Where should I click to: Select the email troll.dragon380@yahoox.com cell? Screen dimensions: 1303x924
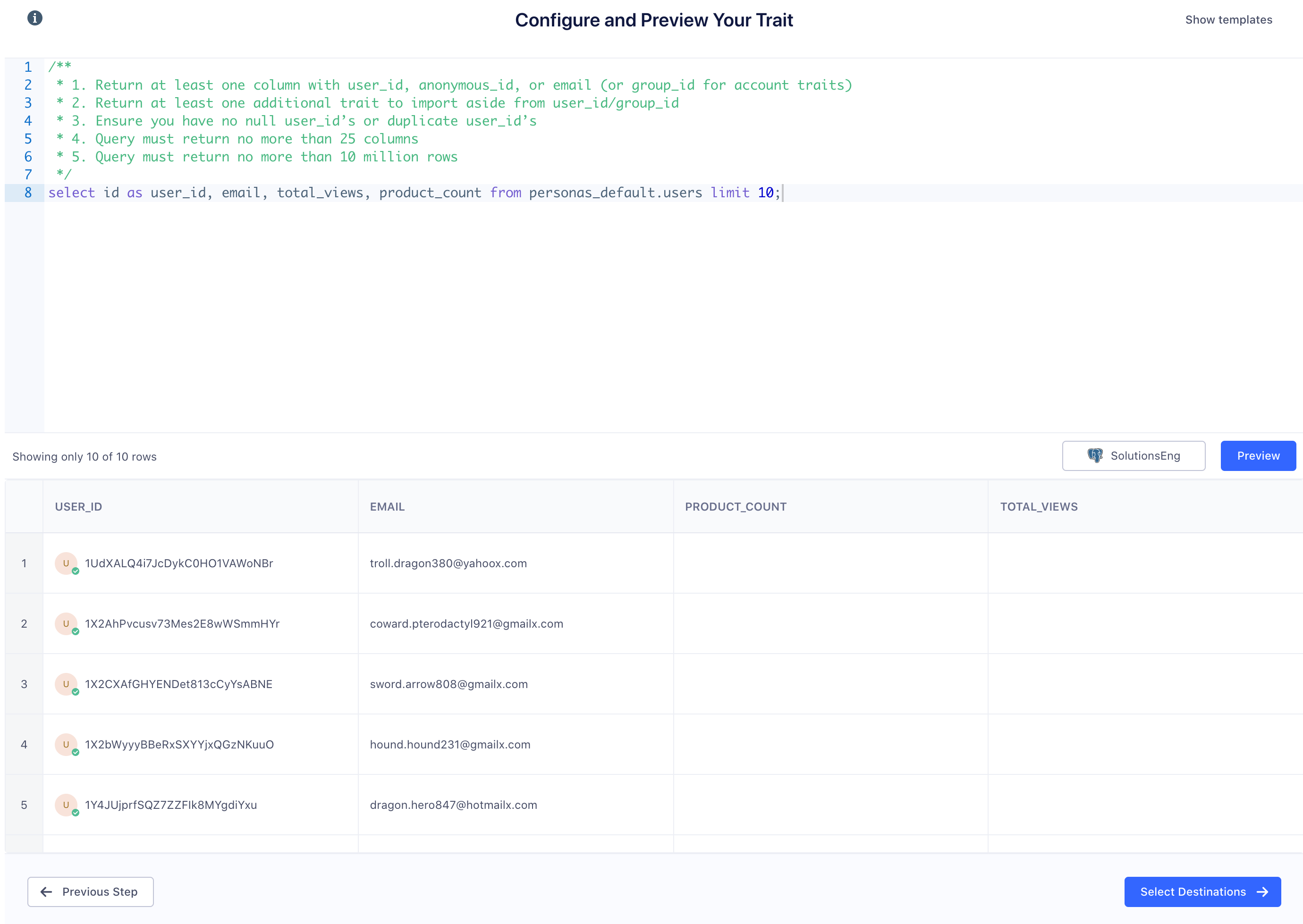point(448,563)
